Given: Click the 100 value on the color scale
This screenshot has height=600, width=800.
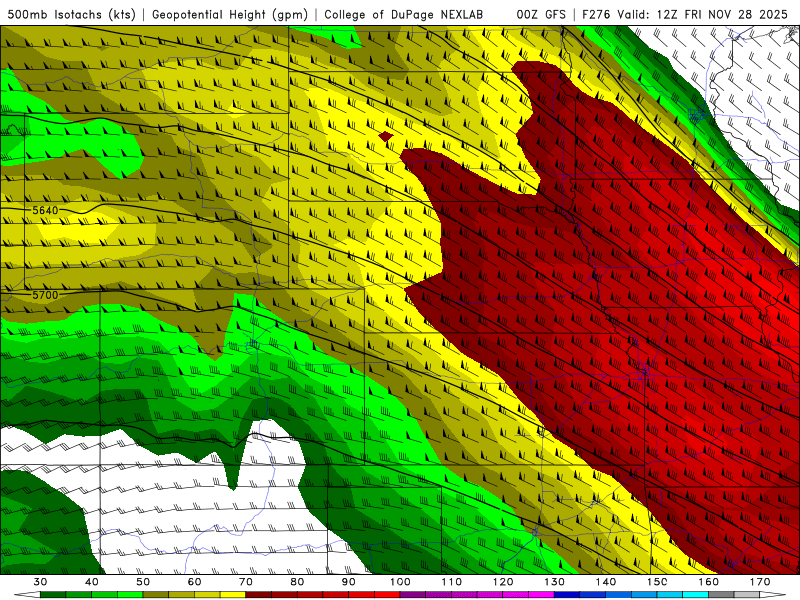Looking at the screenshot, I should [400, 582].
